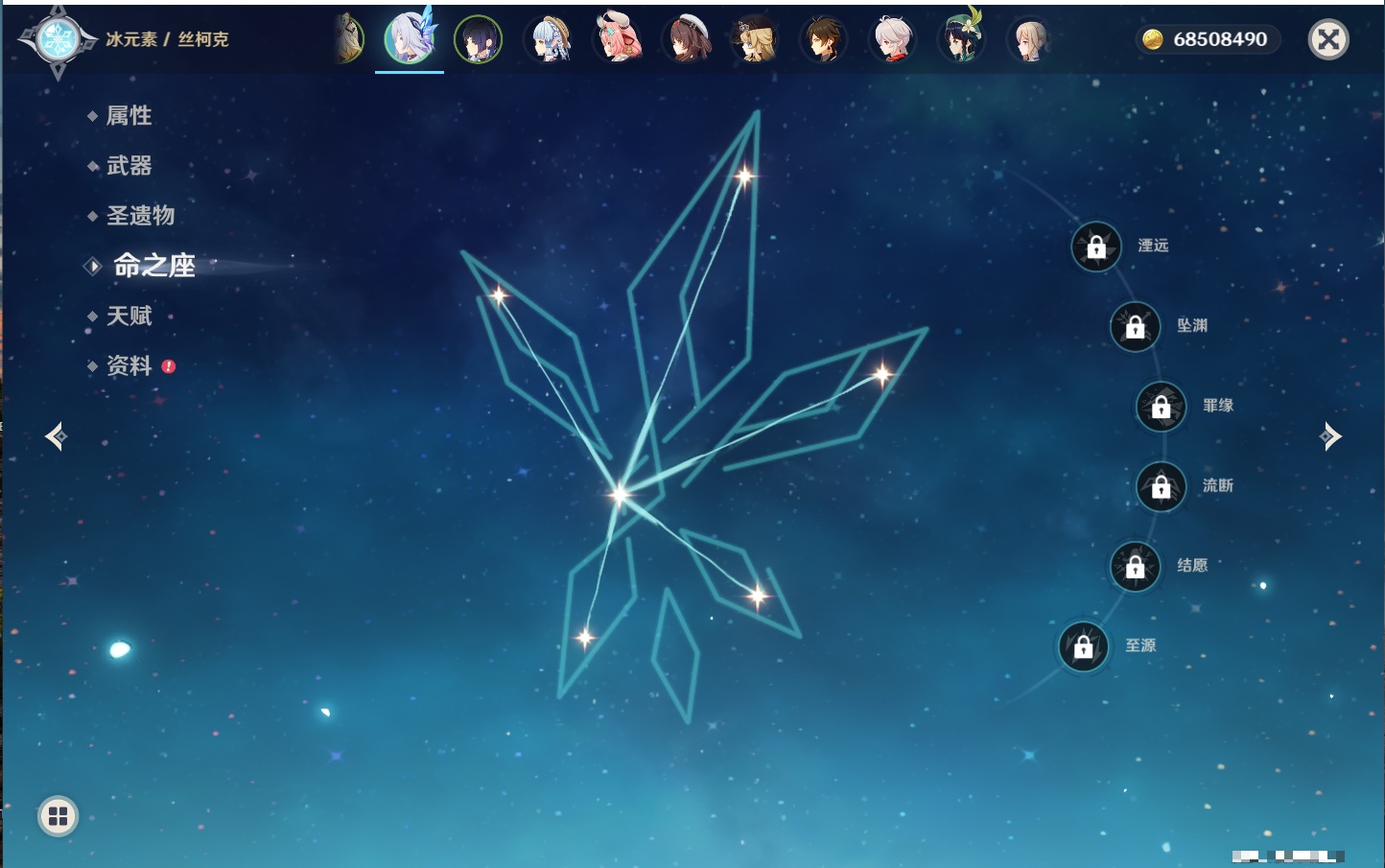Screen dimensions: 1385x868
Task: Go to next character with right arrow
Action: pos(1330,436)
